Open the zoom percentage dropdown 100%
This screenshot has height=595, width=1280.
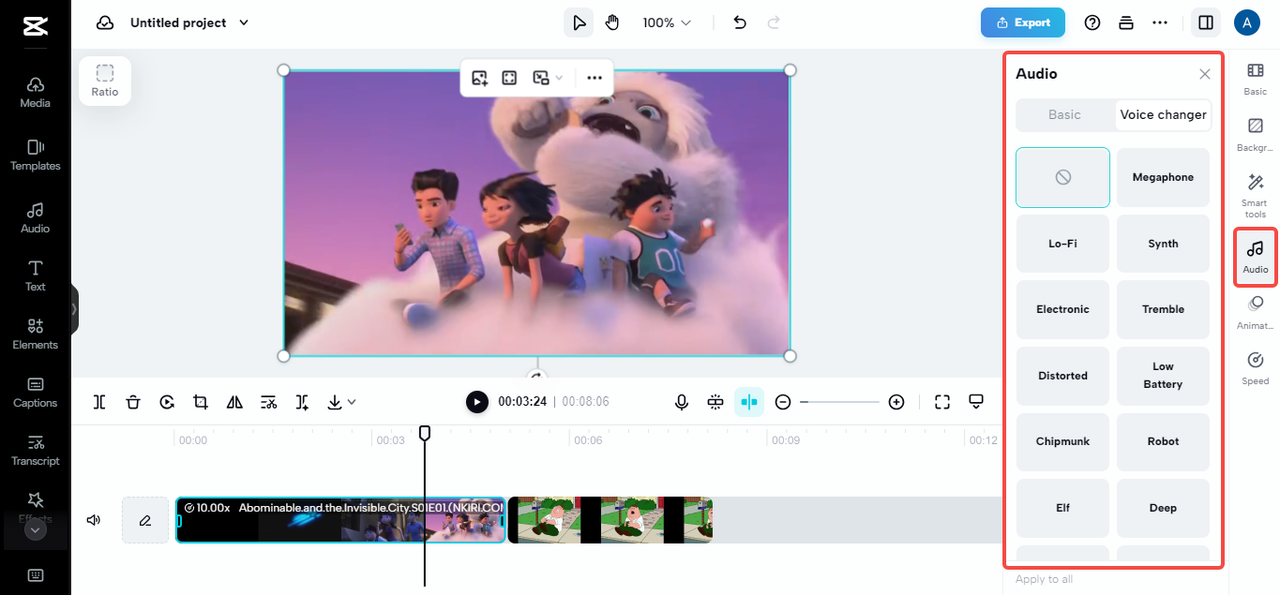(x=667, y=22)
